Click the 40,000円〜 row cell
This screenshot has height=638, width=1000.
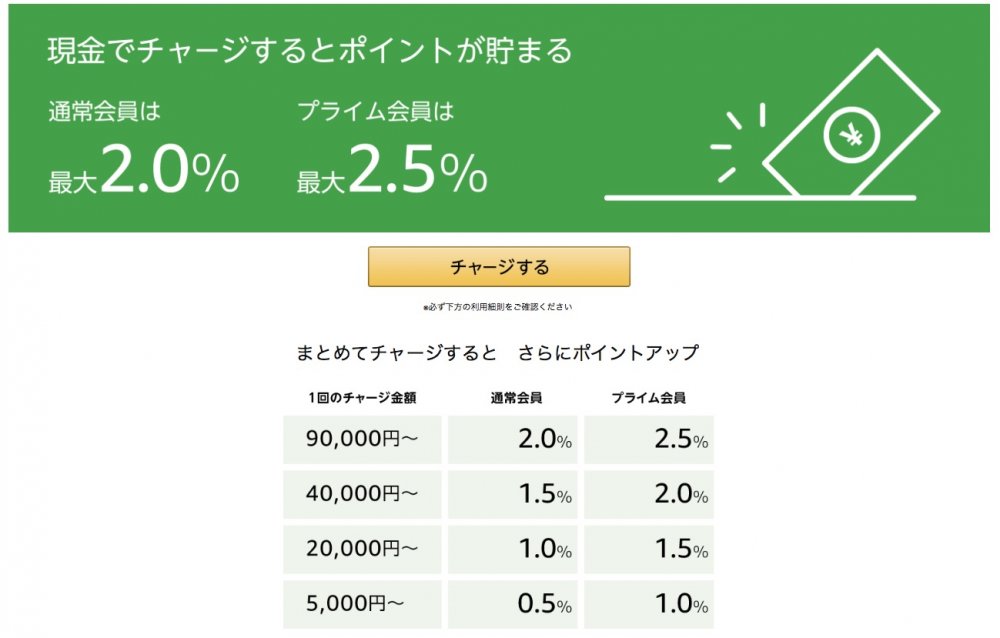coord(362,494)
